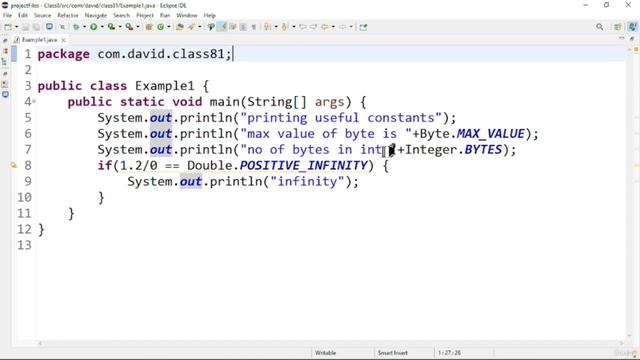Toggle the highlighted Mark Occurrences icon
This screenshot has width=640, height=360.
click(222, 27)
